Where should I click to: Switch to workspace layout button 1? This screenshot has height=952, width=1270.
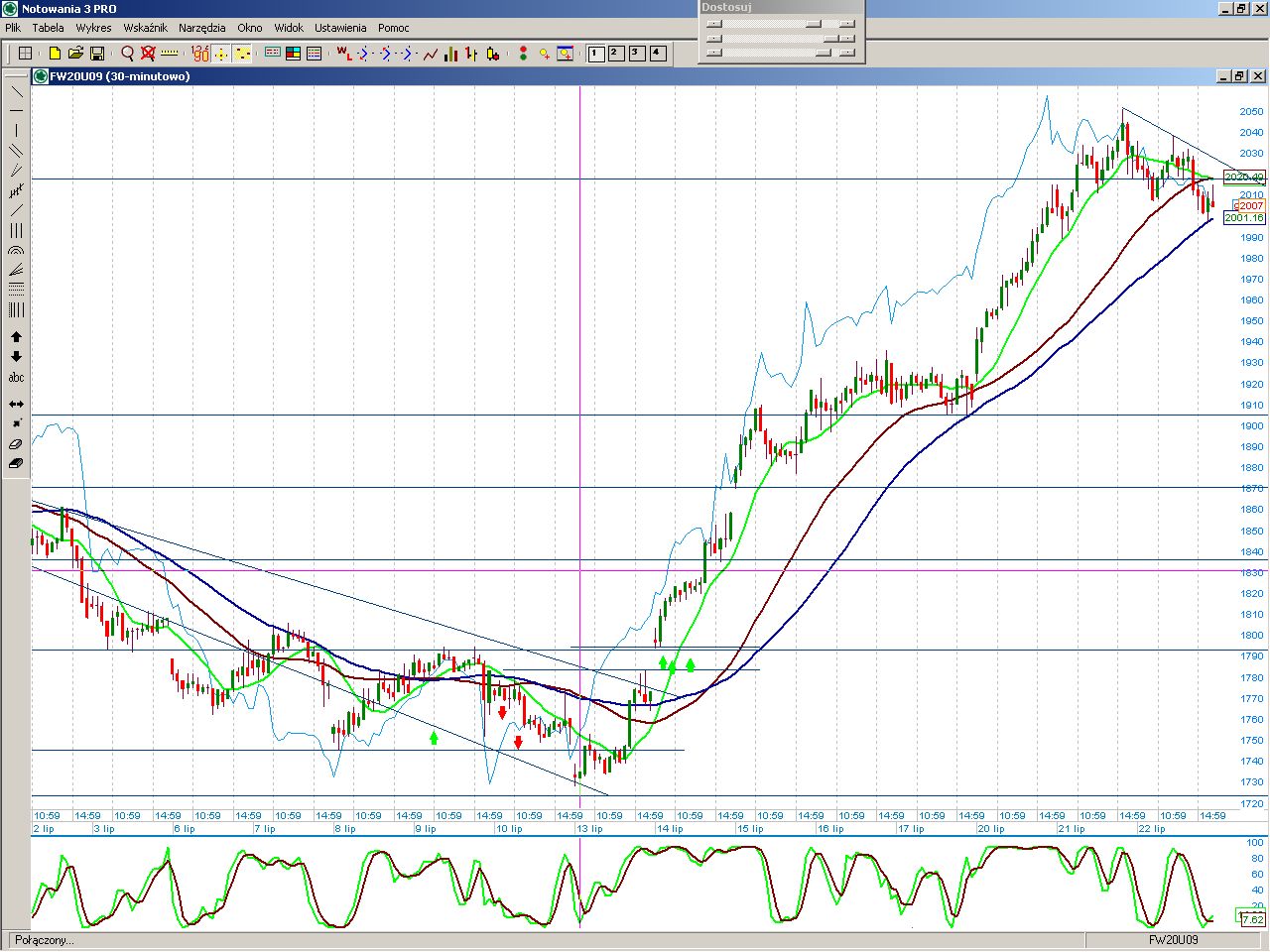click(596, 54)
